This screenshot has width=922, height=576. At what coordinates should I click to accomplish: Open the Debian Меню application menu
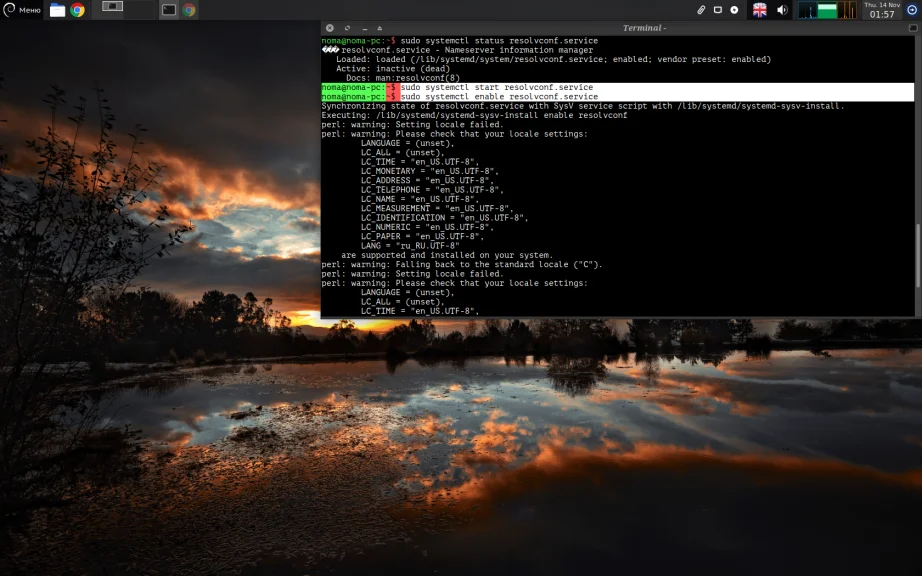[x=22, y=10]
